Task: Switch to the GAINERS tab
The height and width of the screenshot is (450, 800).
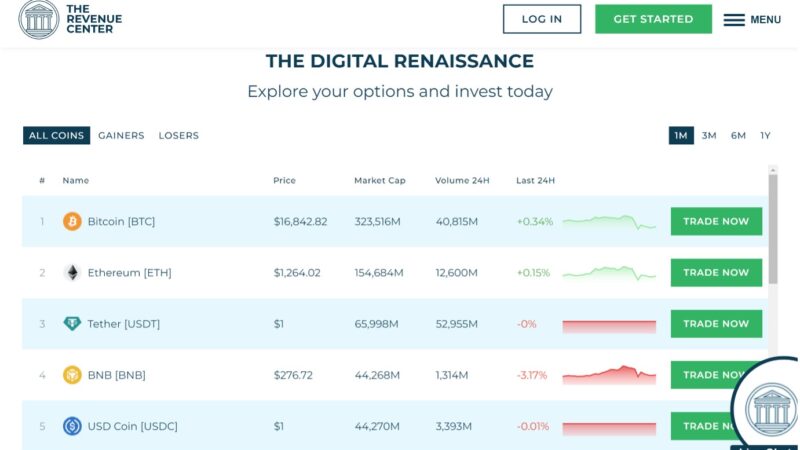Action: coord(121,136)
